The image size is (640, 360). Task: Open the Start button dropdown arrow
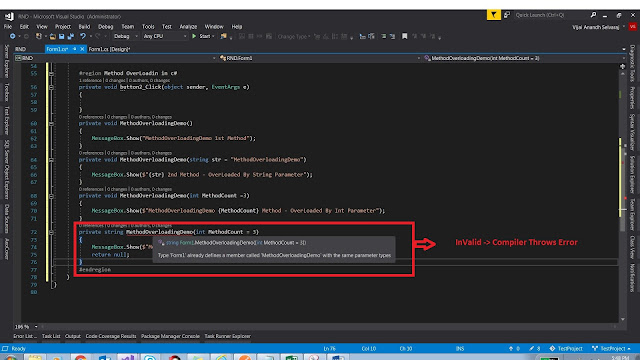(x=213, y=36)
